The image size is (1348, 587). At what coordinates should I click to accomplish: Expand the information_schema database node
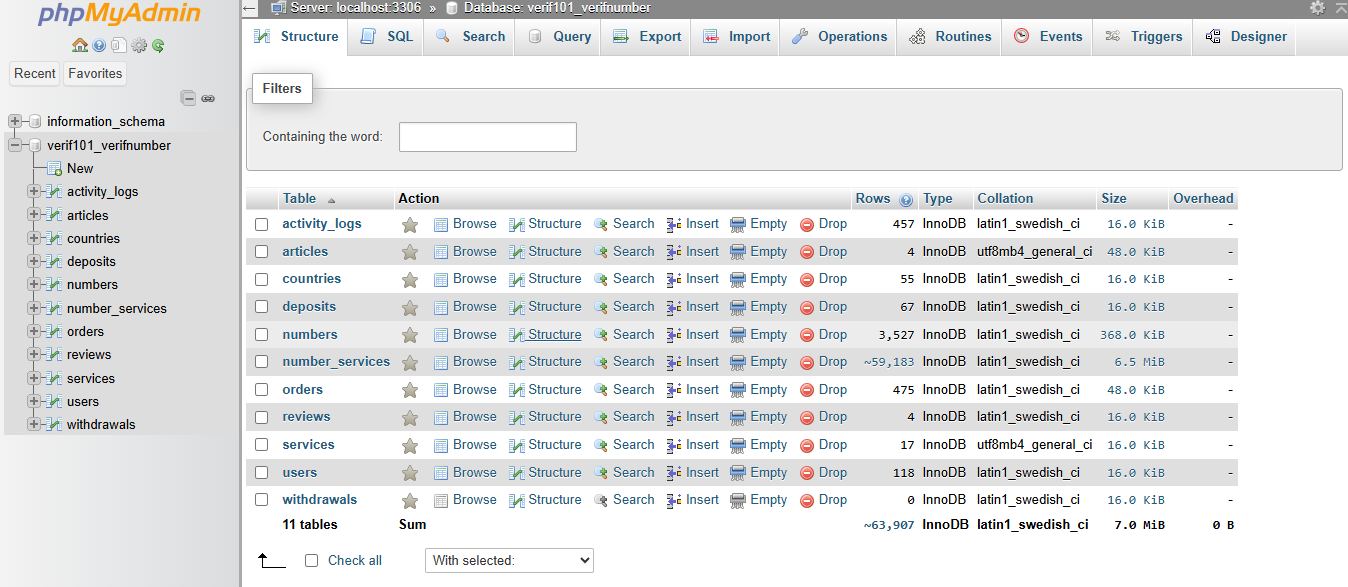15,121
